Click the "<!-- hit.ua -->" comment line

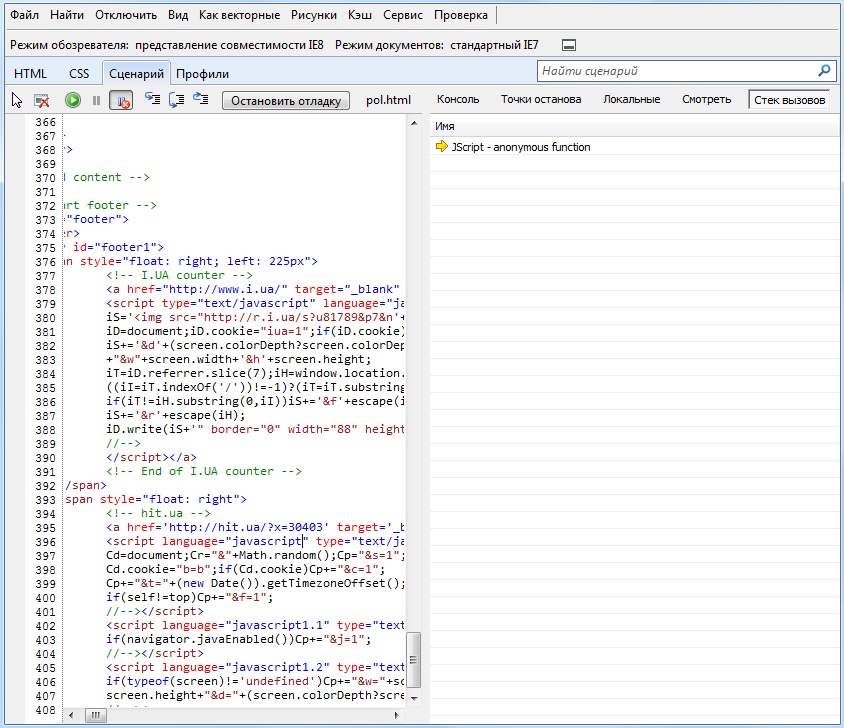[x=158, y=513]
